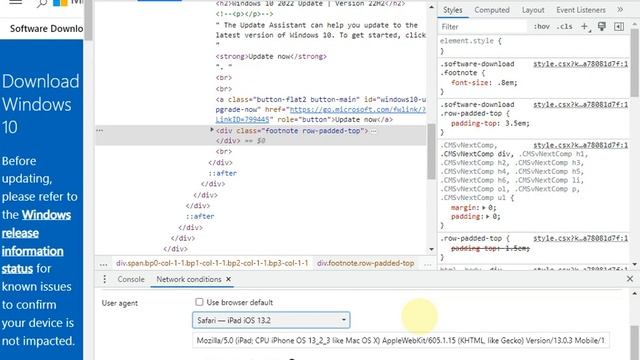The width and height of the screenshot is (640, 360).
Task: Select the Network conditions drawer tab
Action: tap(189, 280)
